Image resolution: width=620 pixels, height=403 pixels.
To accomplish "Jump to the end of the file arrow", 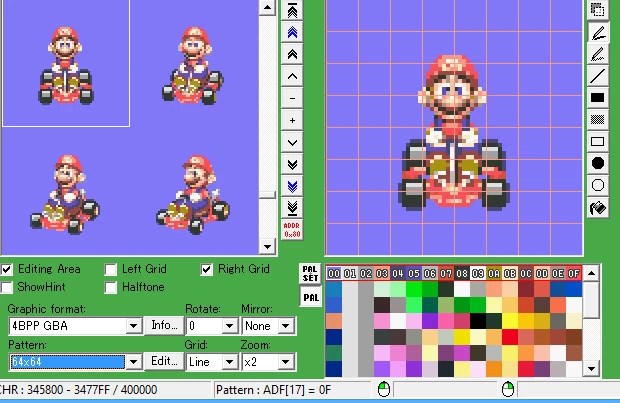I will [x=292, y=208].
